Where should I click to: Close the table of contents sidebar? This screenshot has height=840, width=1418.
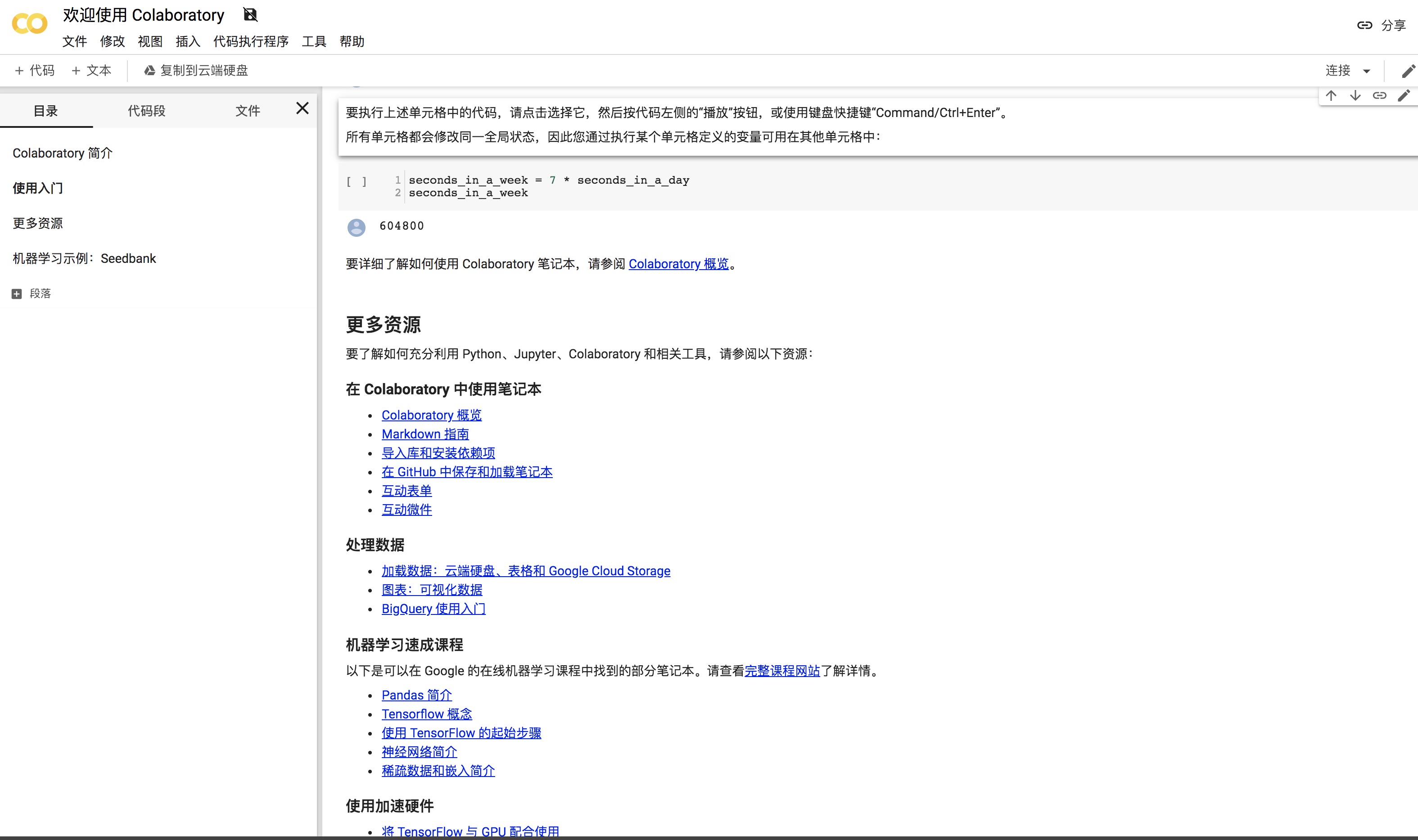302,108
